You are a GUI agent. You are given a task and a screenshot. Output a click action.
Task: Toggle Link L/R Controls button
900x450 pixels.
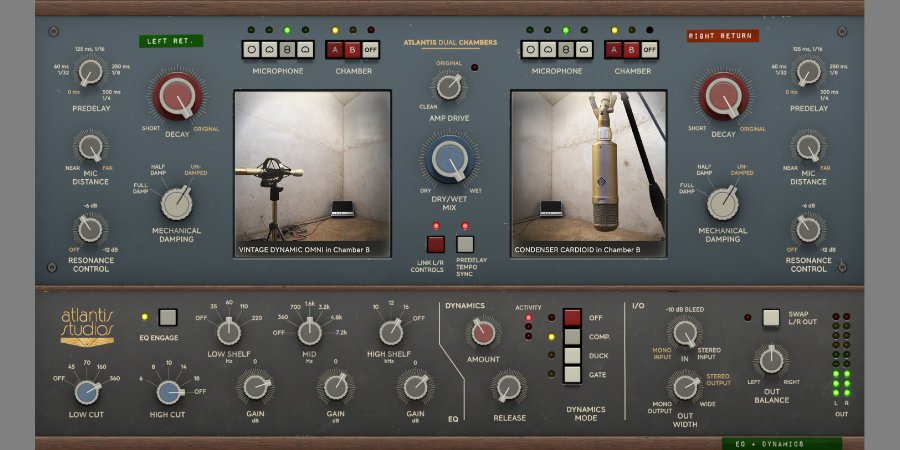pos(436,244)
